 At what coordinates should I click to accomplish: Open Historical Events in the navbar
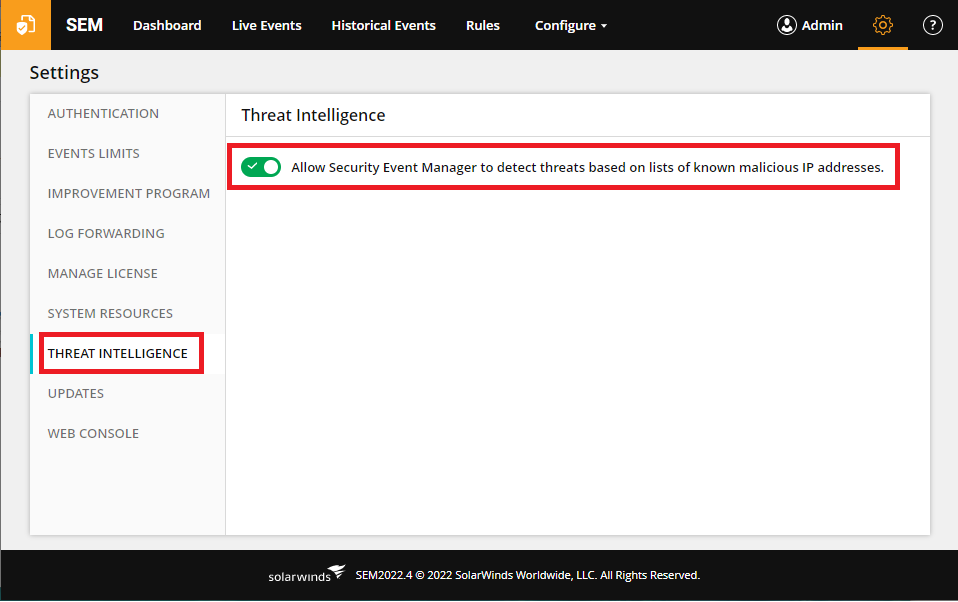coord(384,26)
